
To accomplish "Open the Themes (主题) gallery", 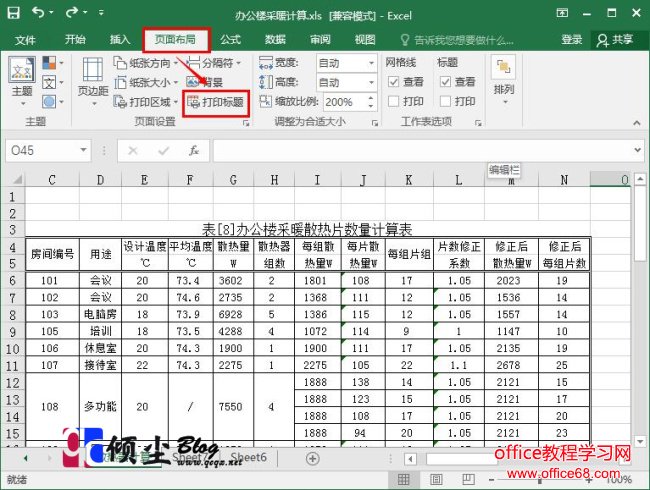I will 22,82.
